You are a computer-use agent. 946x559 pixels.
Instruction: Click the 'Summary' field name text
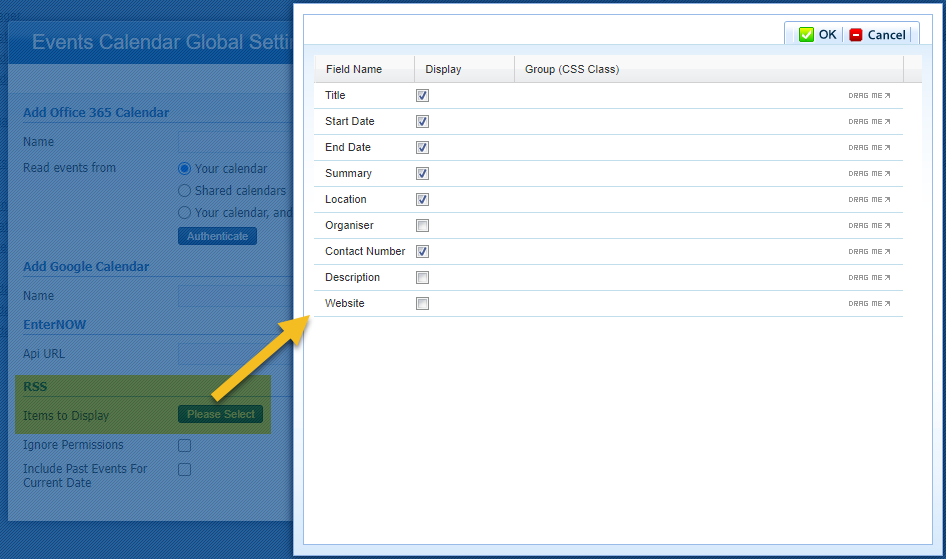(x=348, y=173)
